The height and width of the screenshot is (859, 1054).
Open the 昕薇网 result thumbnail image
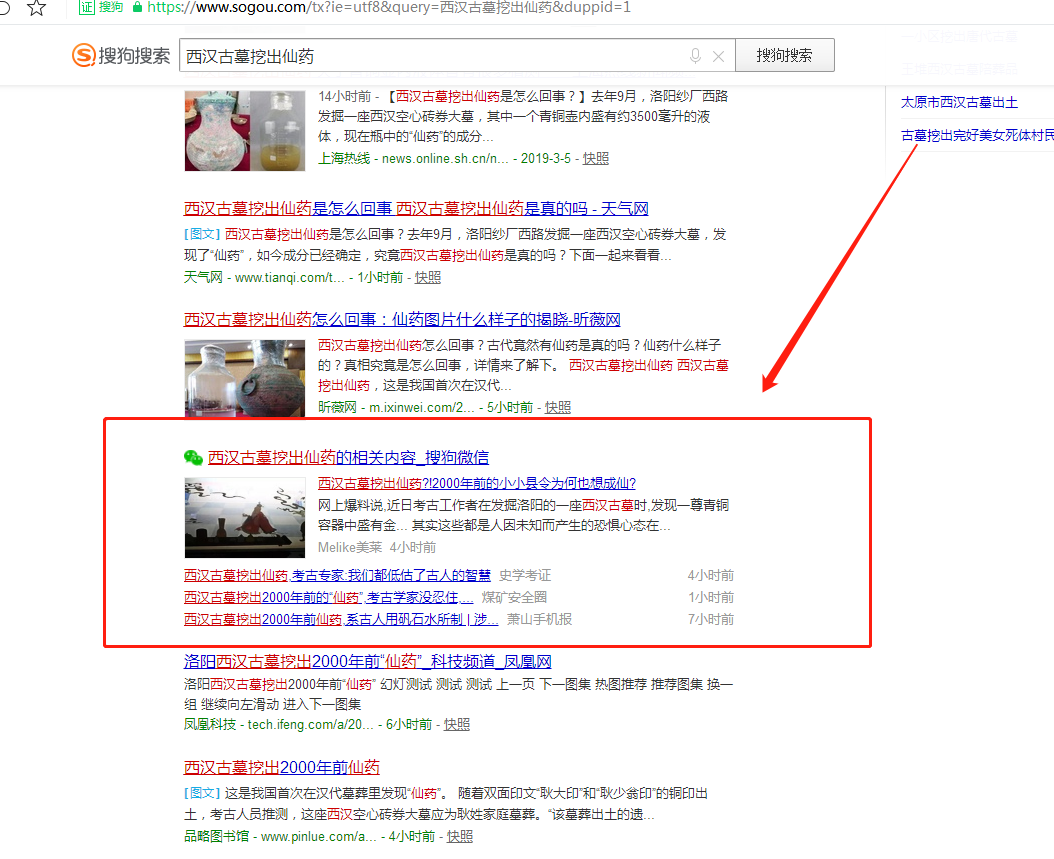pos(245,378)
